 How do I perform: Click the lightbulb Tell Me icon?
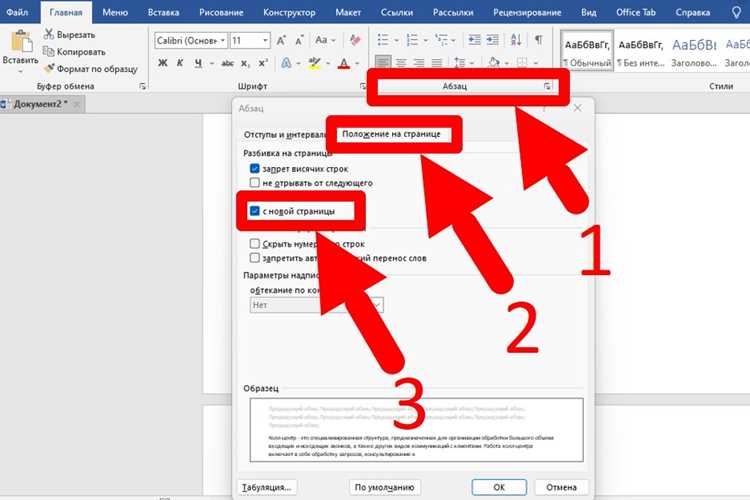tap(736, 12)
